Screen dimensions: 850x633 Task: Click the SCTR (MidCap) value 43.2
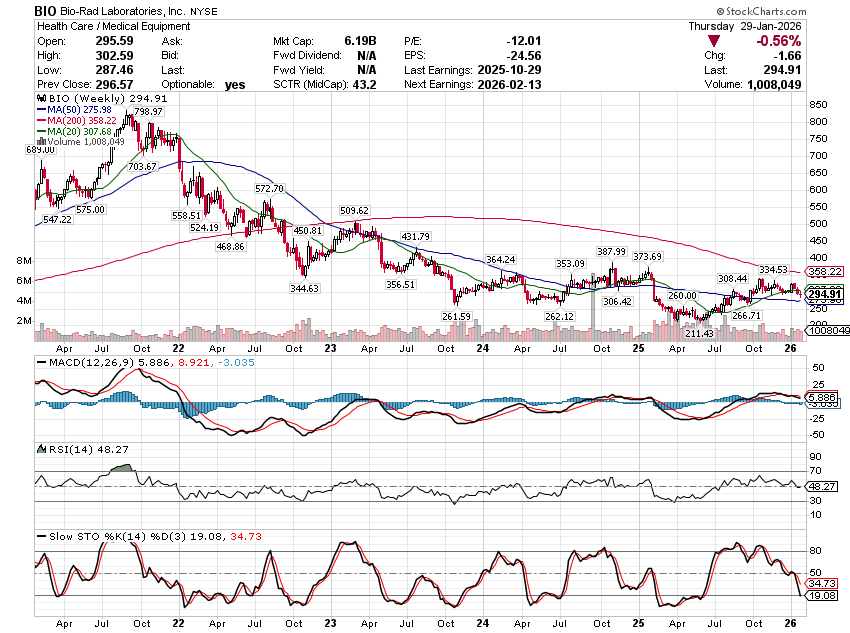366,85
